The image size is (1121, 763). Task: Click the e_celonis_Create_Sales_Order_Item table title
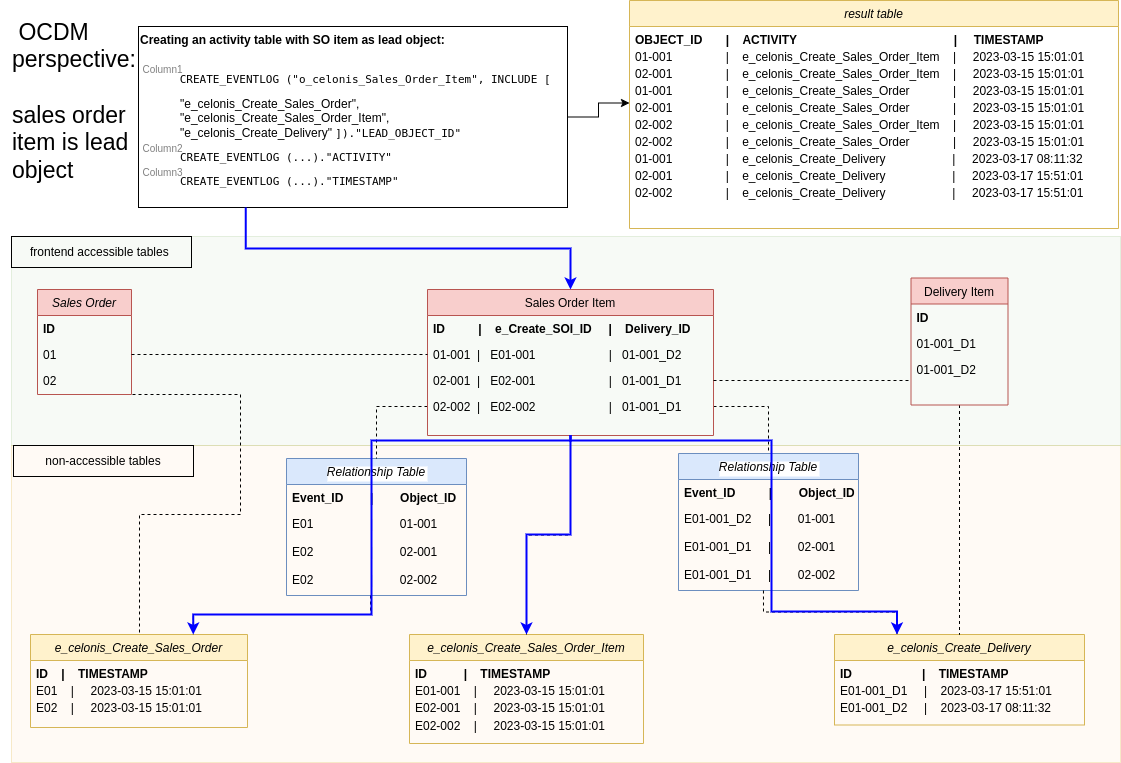pos(525,647)
